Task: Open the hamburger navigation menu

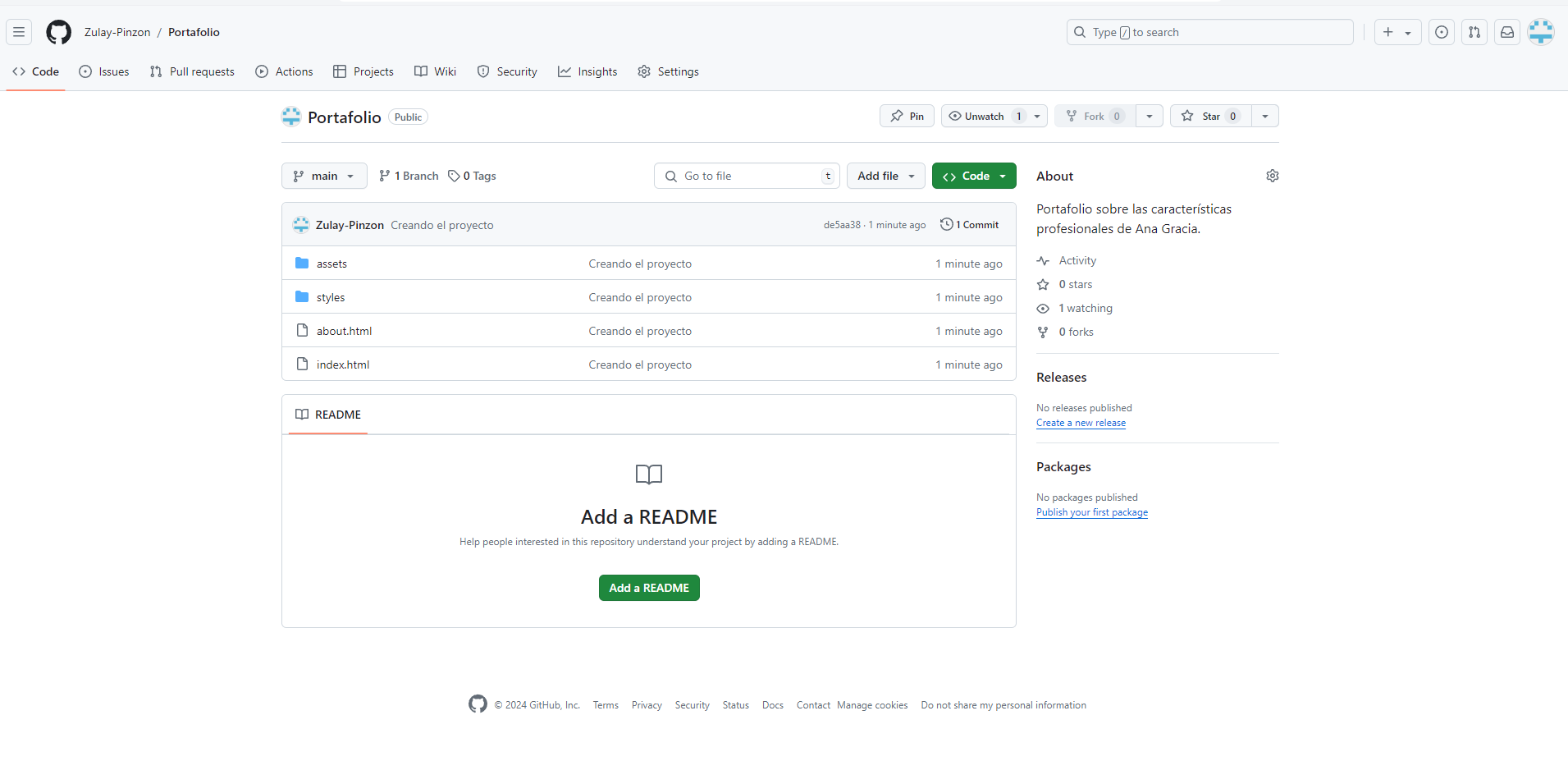Action: tap(19, 32)
